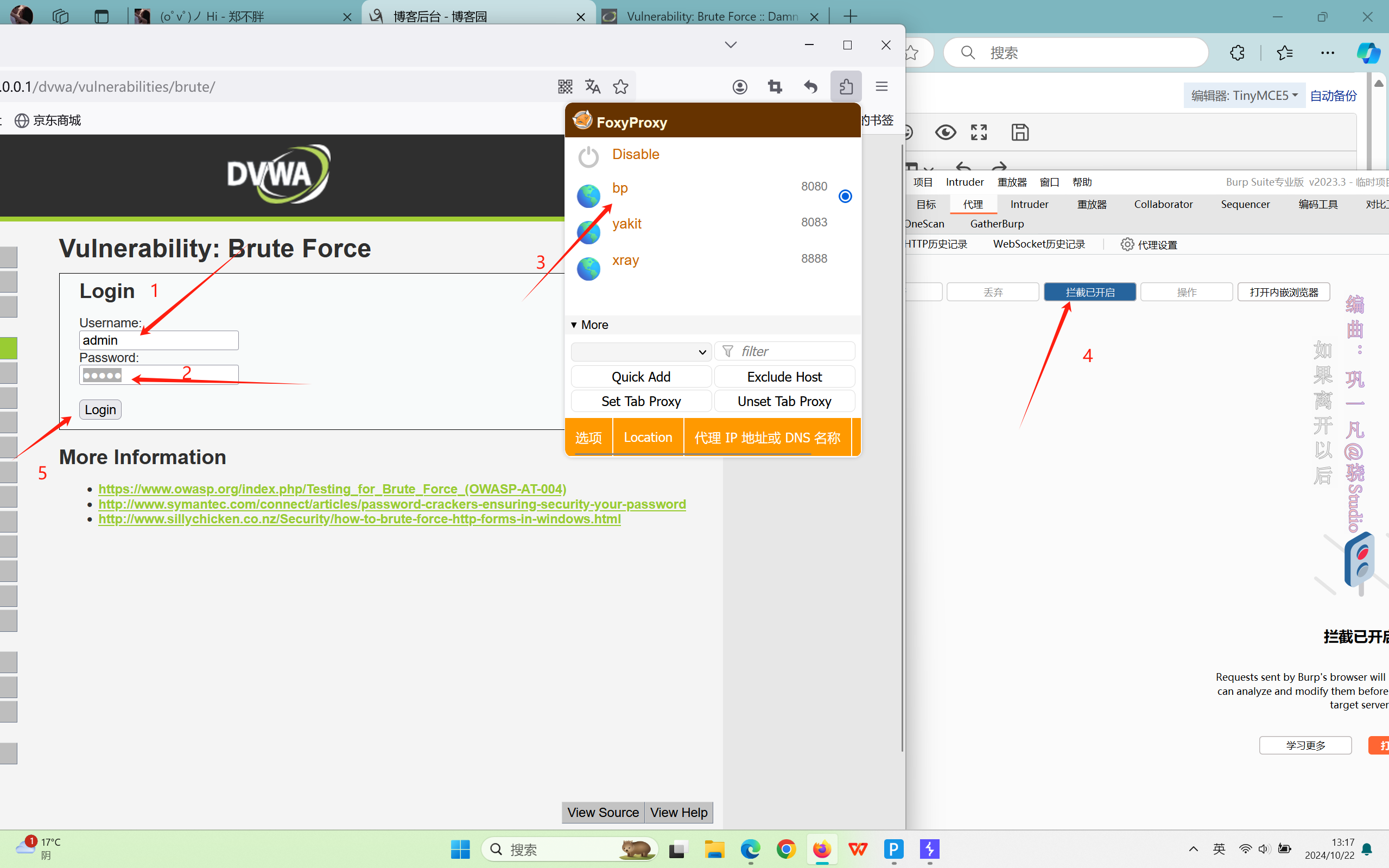Open the empty dropdown beside filter box

[x=640, y=351]
